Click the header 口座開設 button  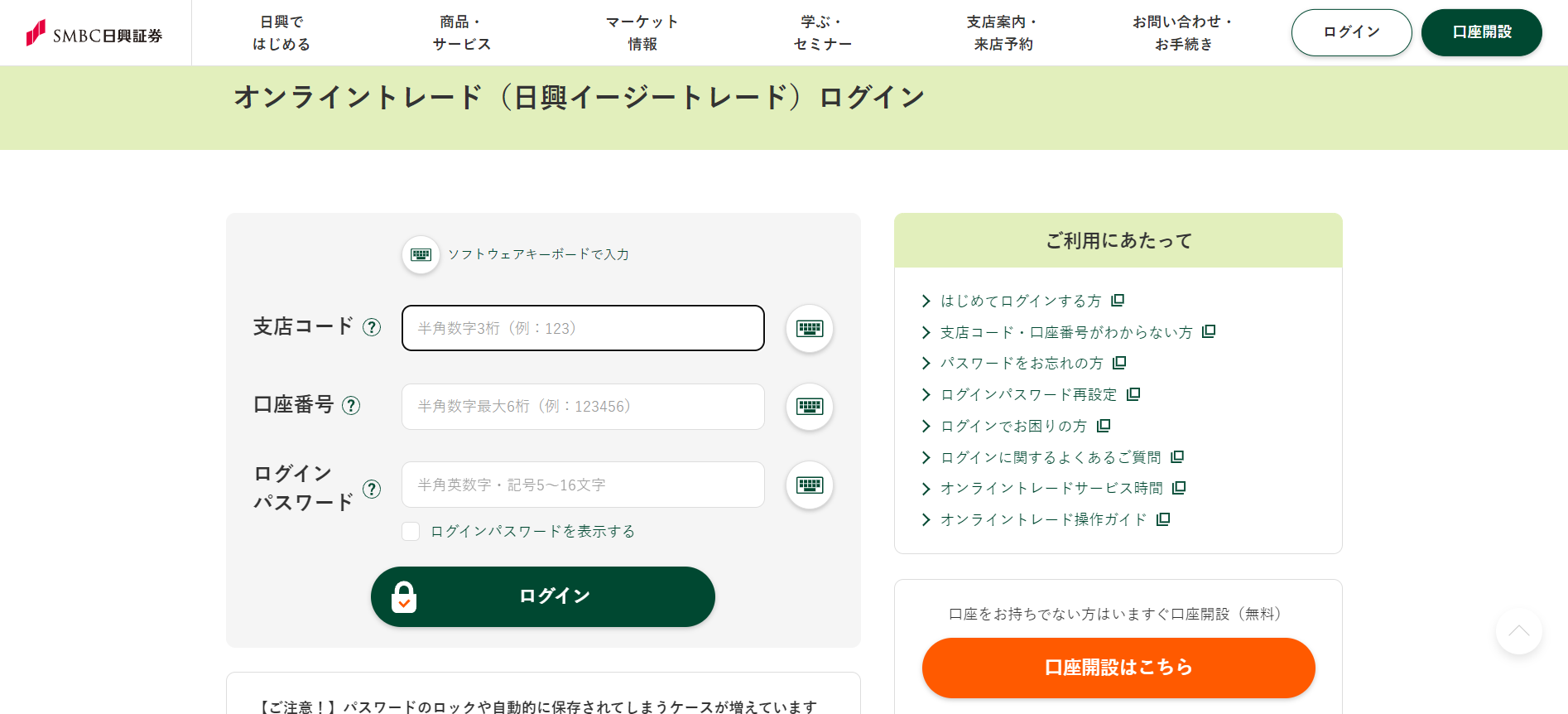[x=1482, y=32]
